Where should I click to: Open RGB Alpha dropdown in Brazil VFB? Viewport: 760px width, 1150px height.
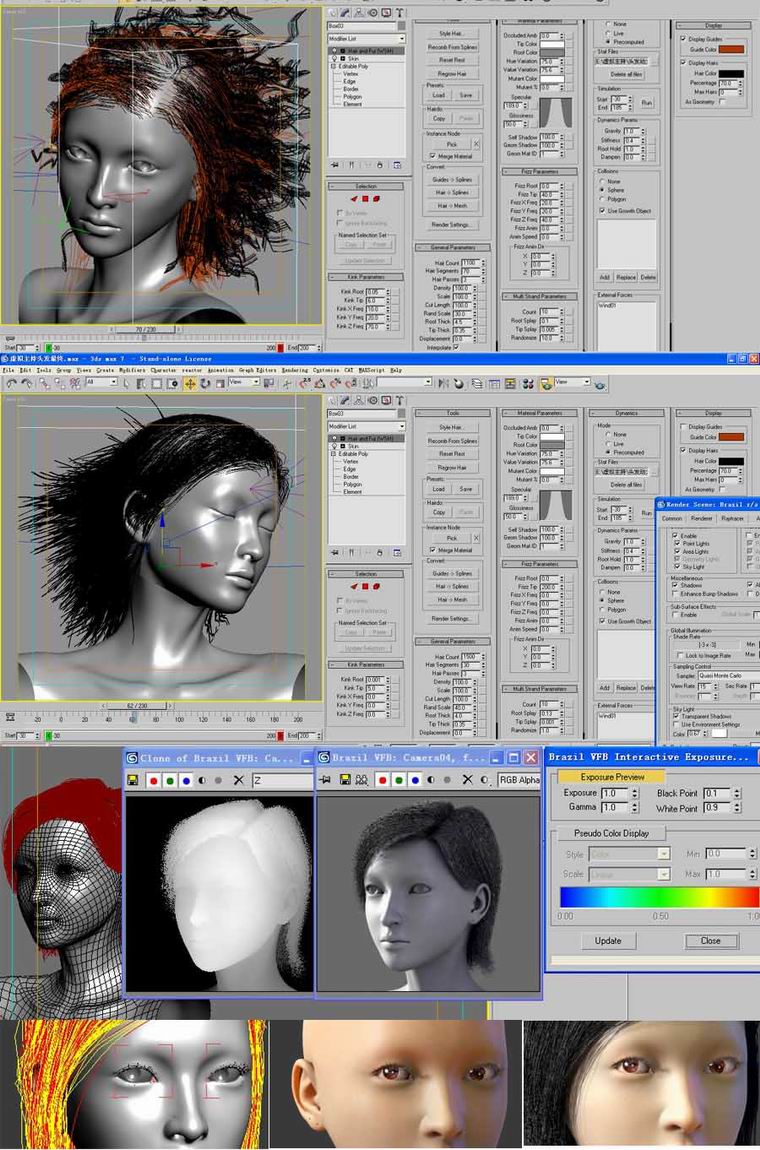520,780
